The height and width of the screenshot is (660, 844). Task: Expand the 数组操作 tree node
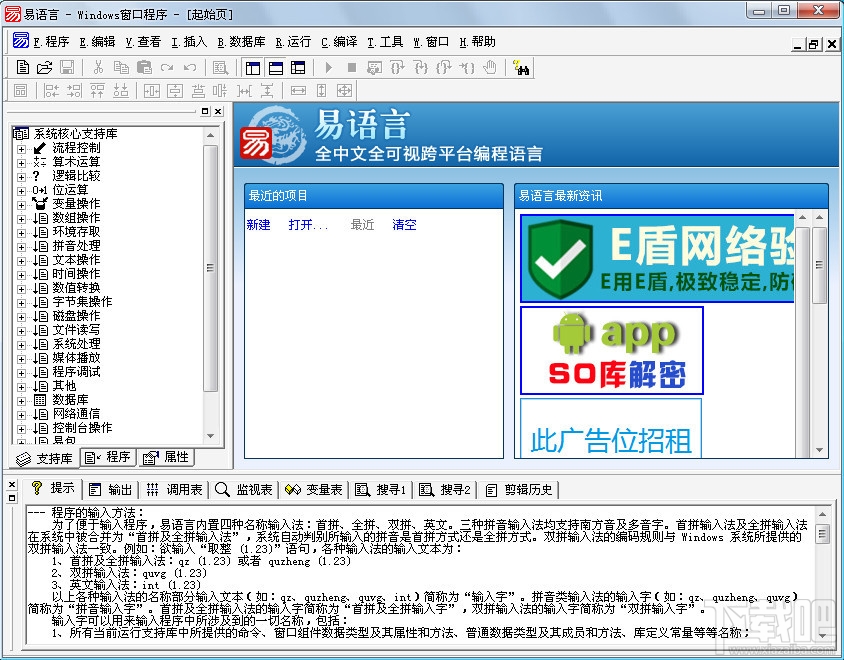coord(21,219)
